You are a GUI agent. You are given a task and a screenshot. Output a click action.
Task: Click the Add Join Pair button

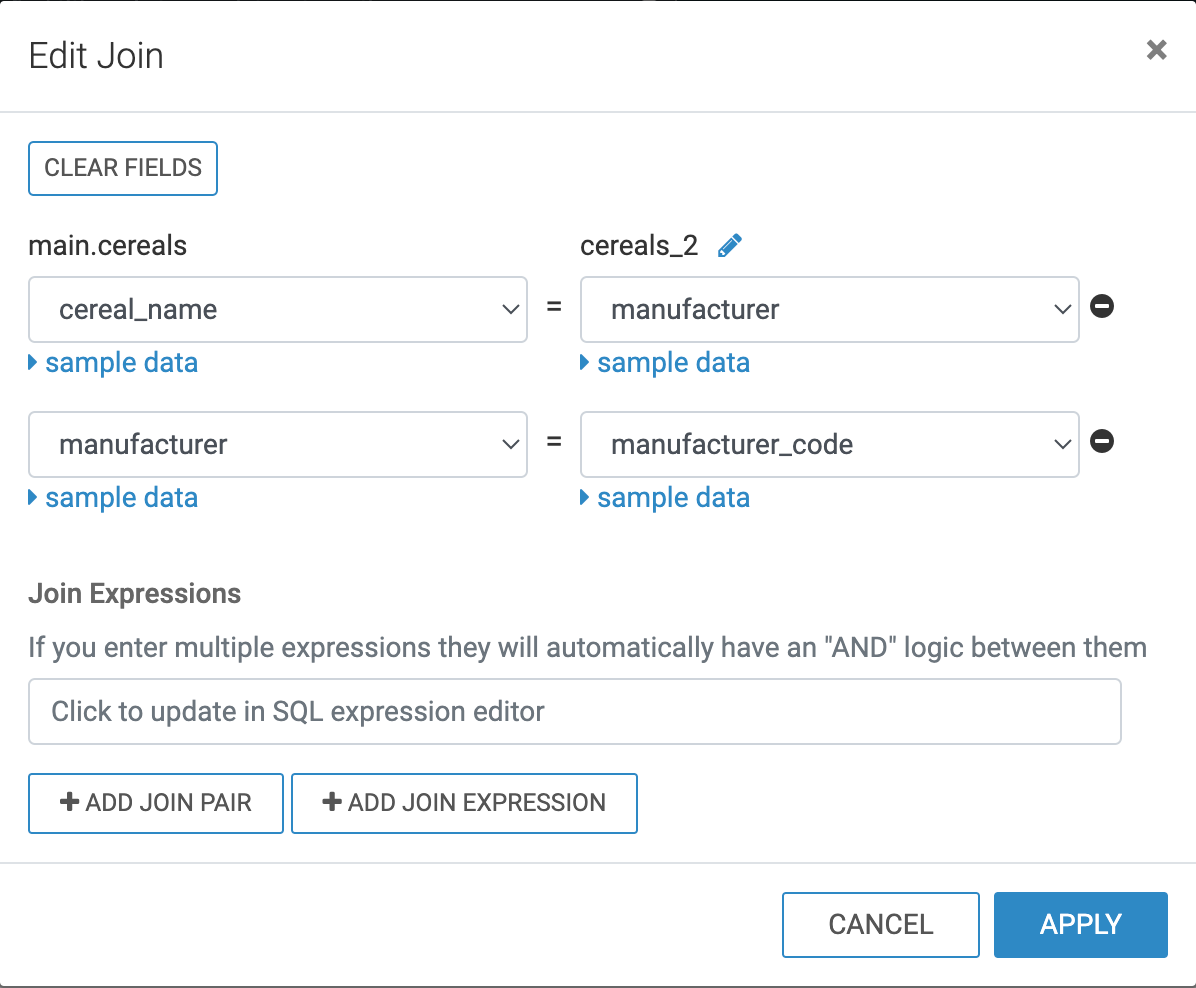(156, 803)
